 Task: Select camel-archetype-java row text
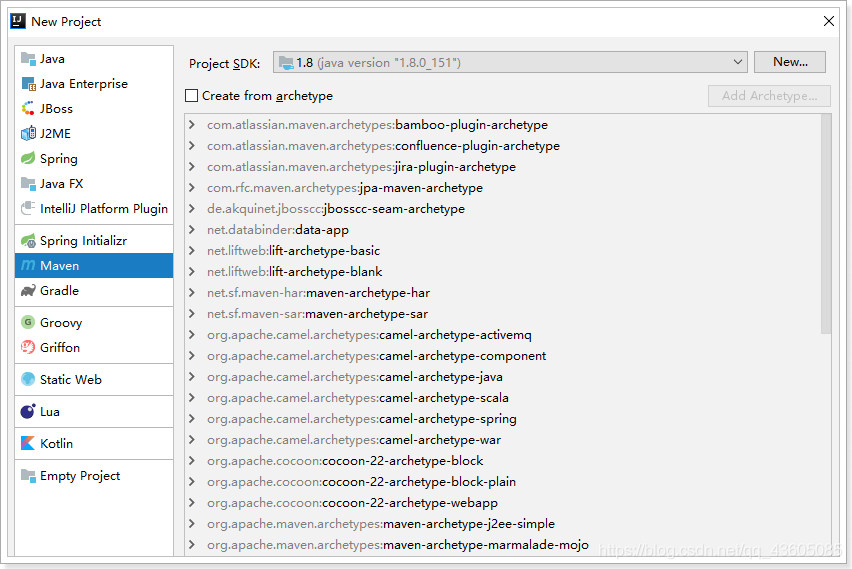click(355, 377)
